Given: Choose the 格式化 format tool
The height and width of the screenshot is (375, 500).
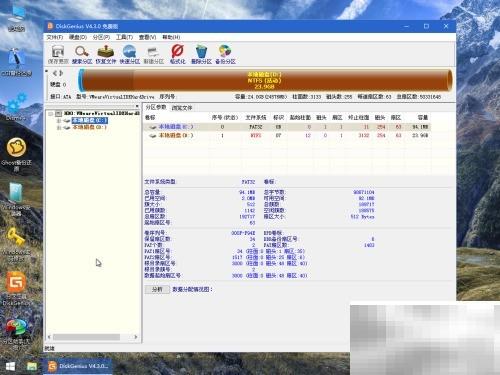Looking at the screenshot, I should [x=177, y=55].
